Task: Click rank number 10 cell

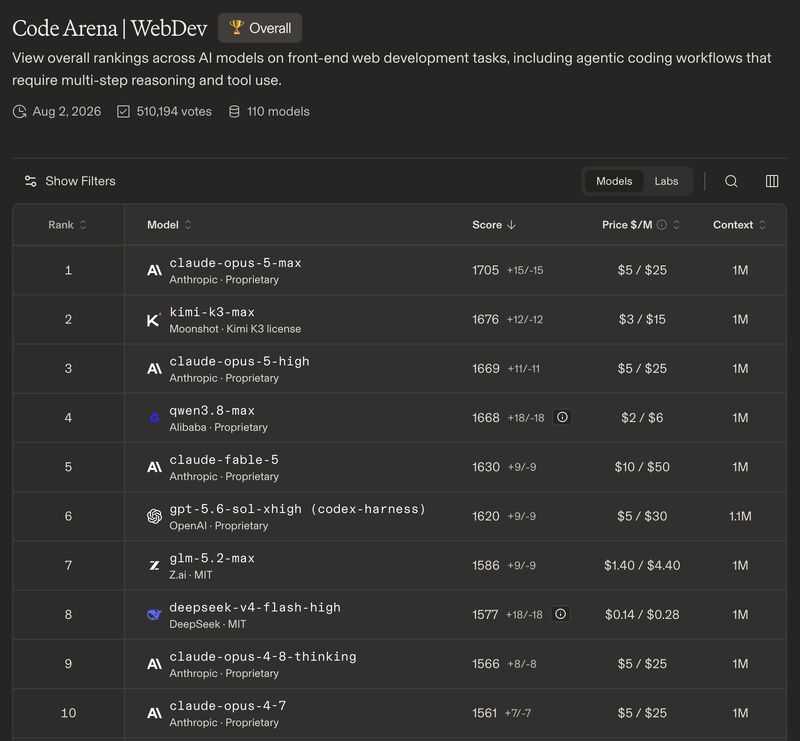Action: click(68, 713)
